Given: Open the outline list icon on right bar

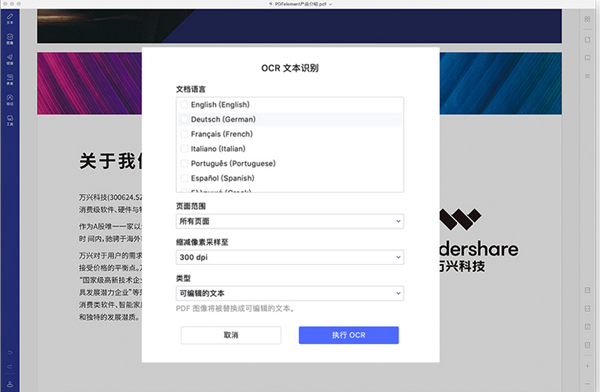Looking at the screenshot, I should 587,76.
